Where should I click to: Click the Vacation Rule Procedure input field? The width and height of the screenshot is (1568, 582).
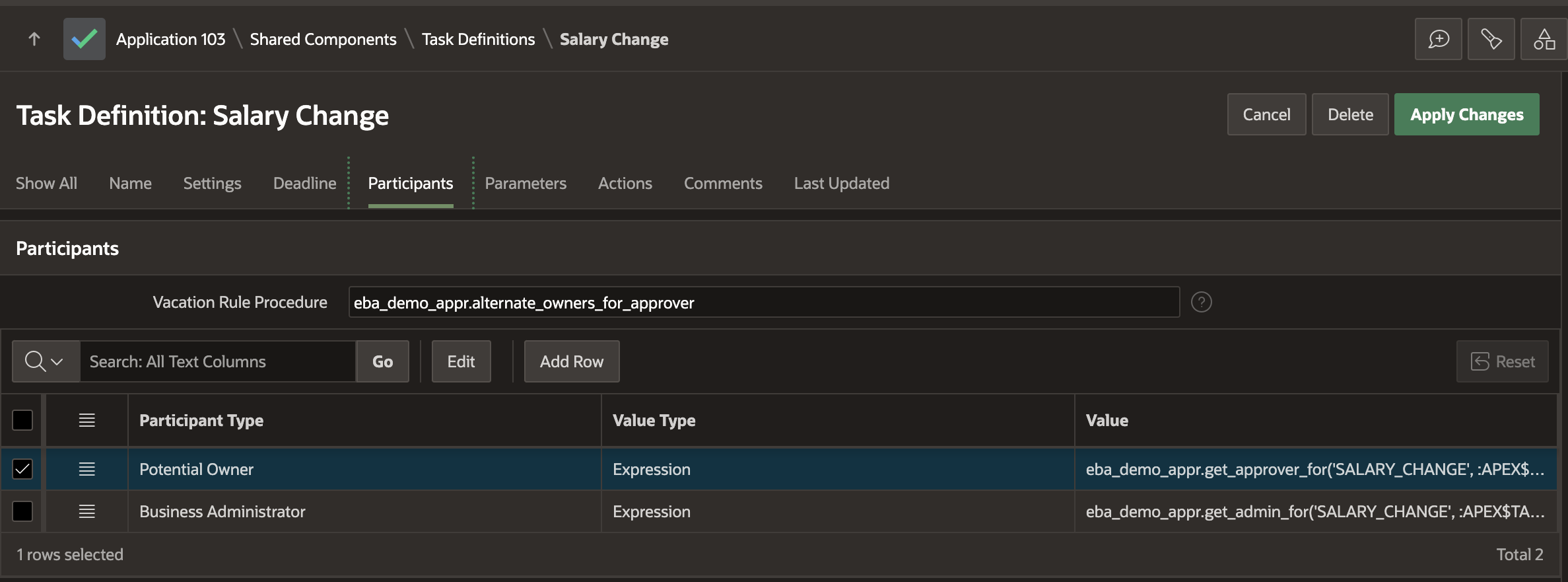[x=764, y=302]
